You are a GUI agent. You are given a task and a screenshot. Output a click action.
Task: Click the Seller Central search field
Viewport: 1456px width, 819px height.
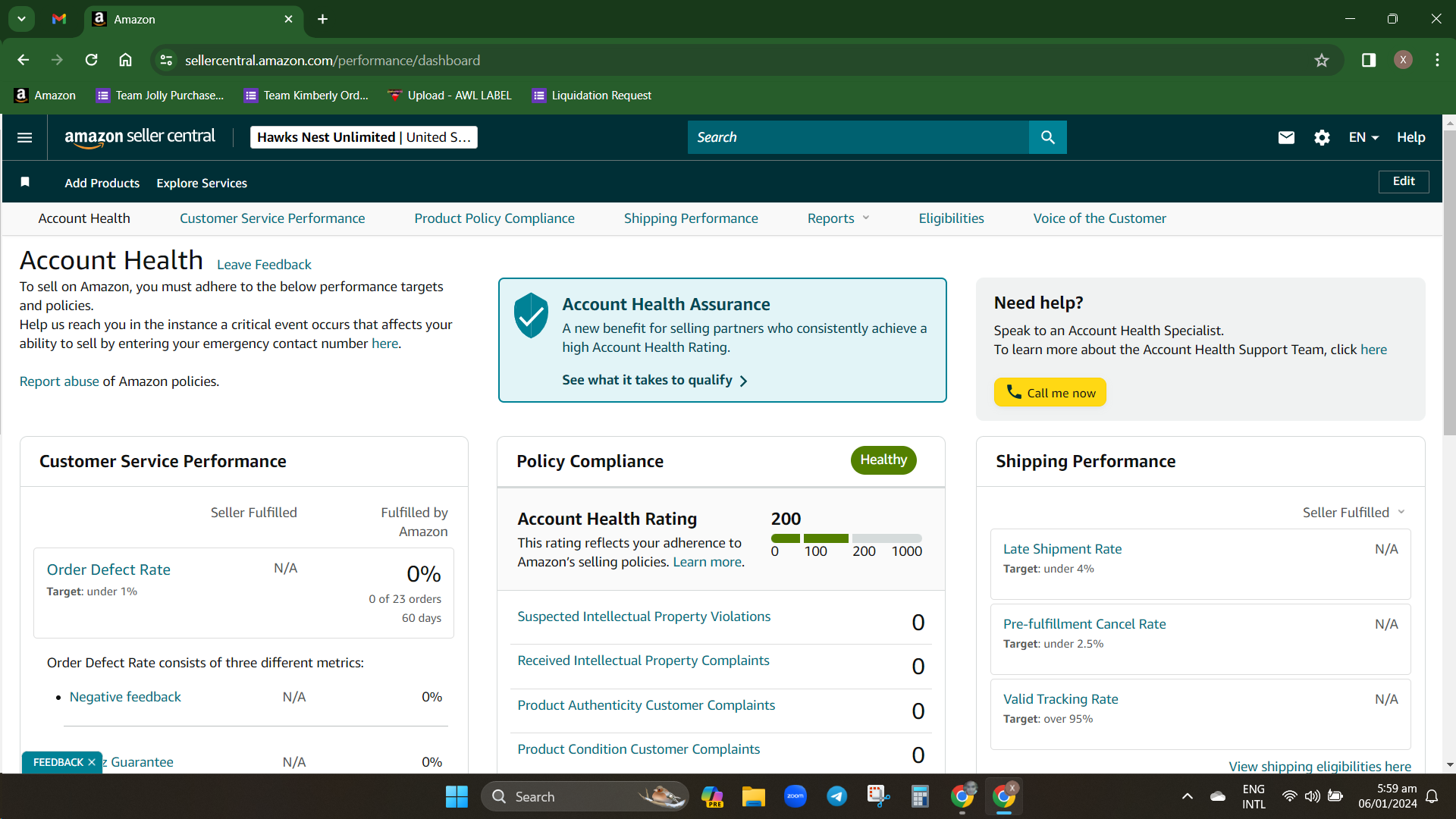(858, 137)
